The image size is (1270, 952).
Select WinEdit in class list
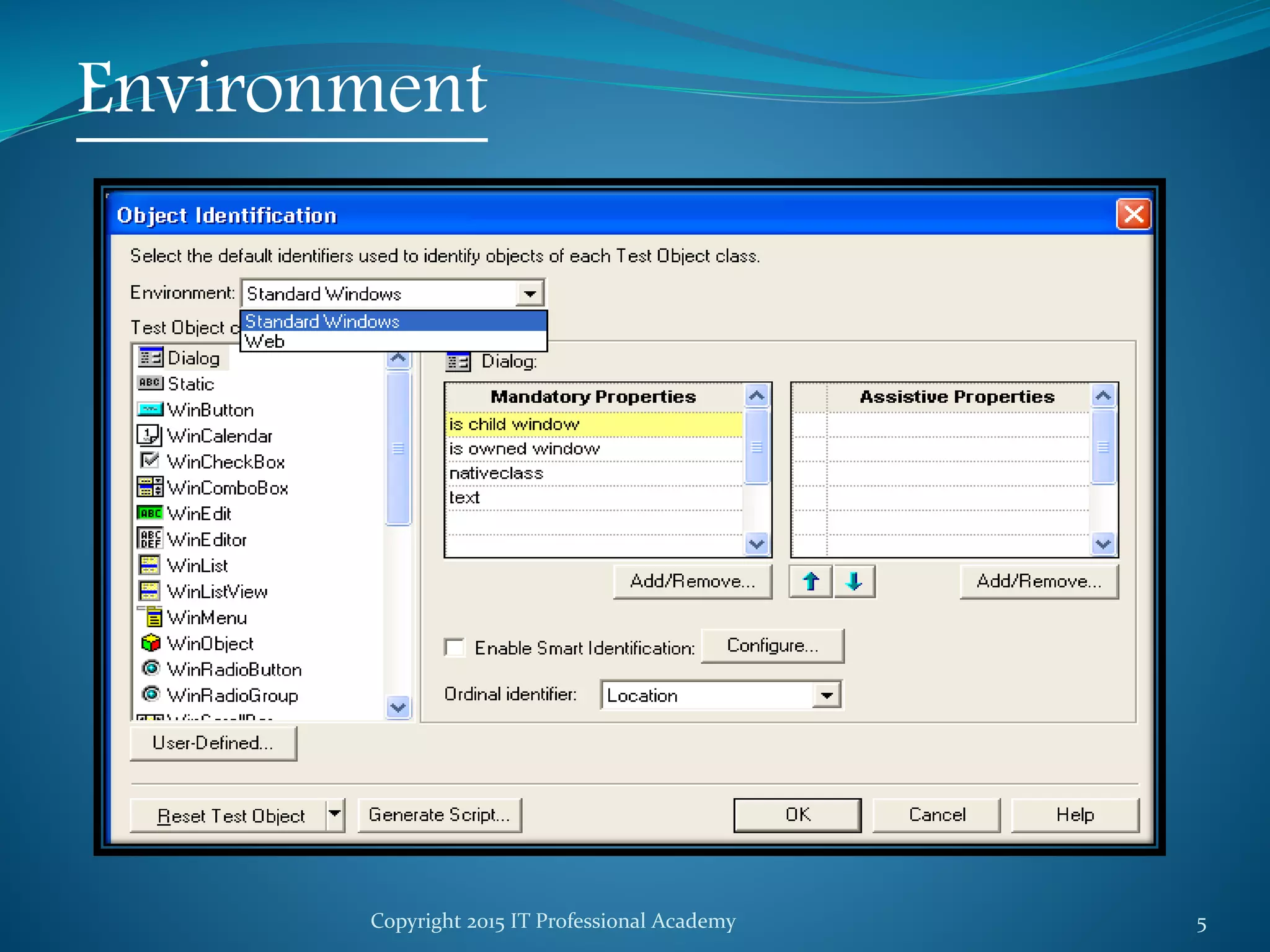(x=199, y=514)
